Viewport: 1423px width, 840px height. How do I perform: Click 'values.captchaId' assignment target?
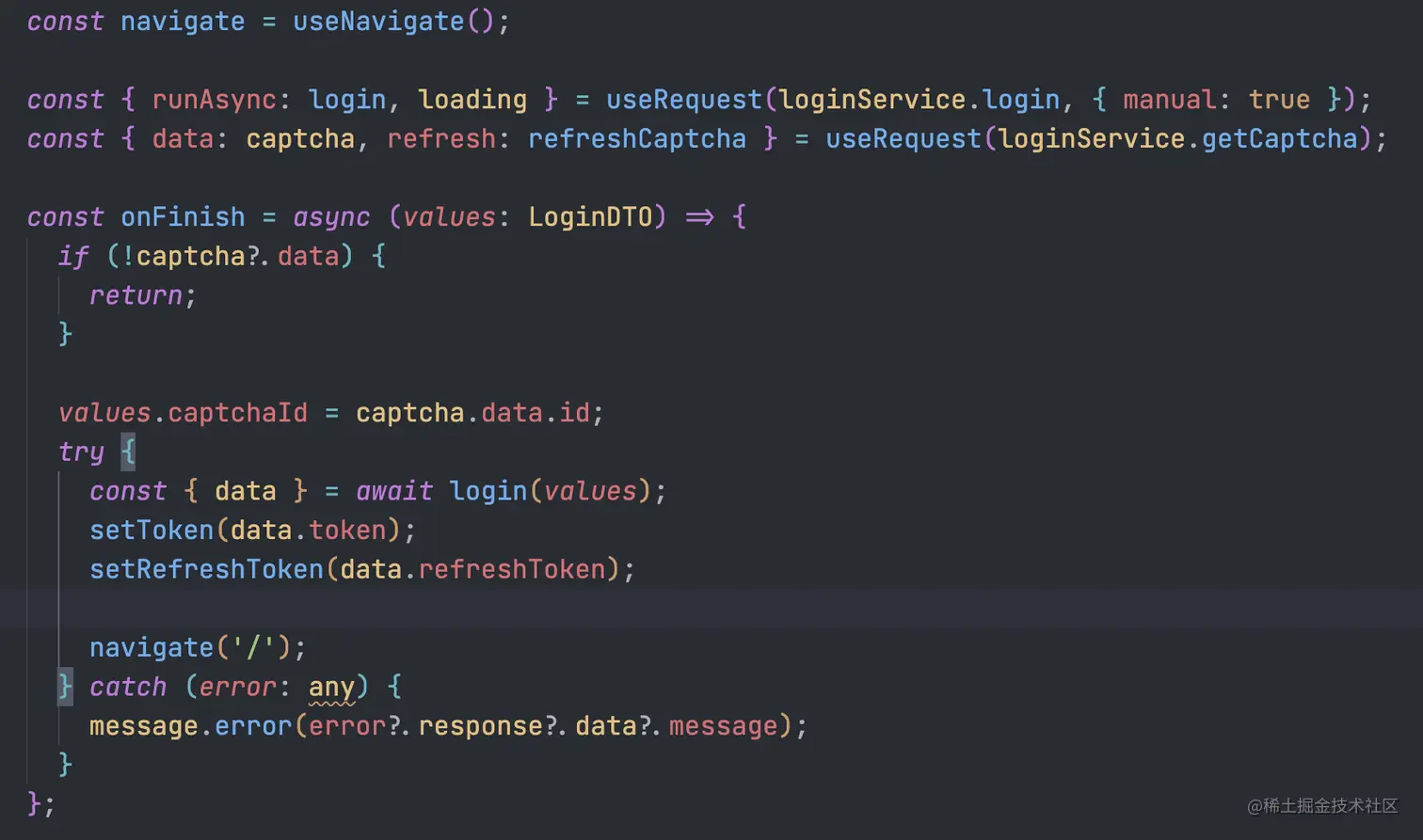click(183, 413)
